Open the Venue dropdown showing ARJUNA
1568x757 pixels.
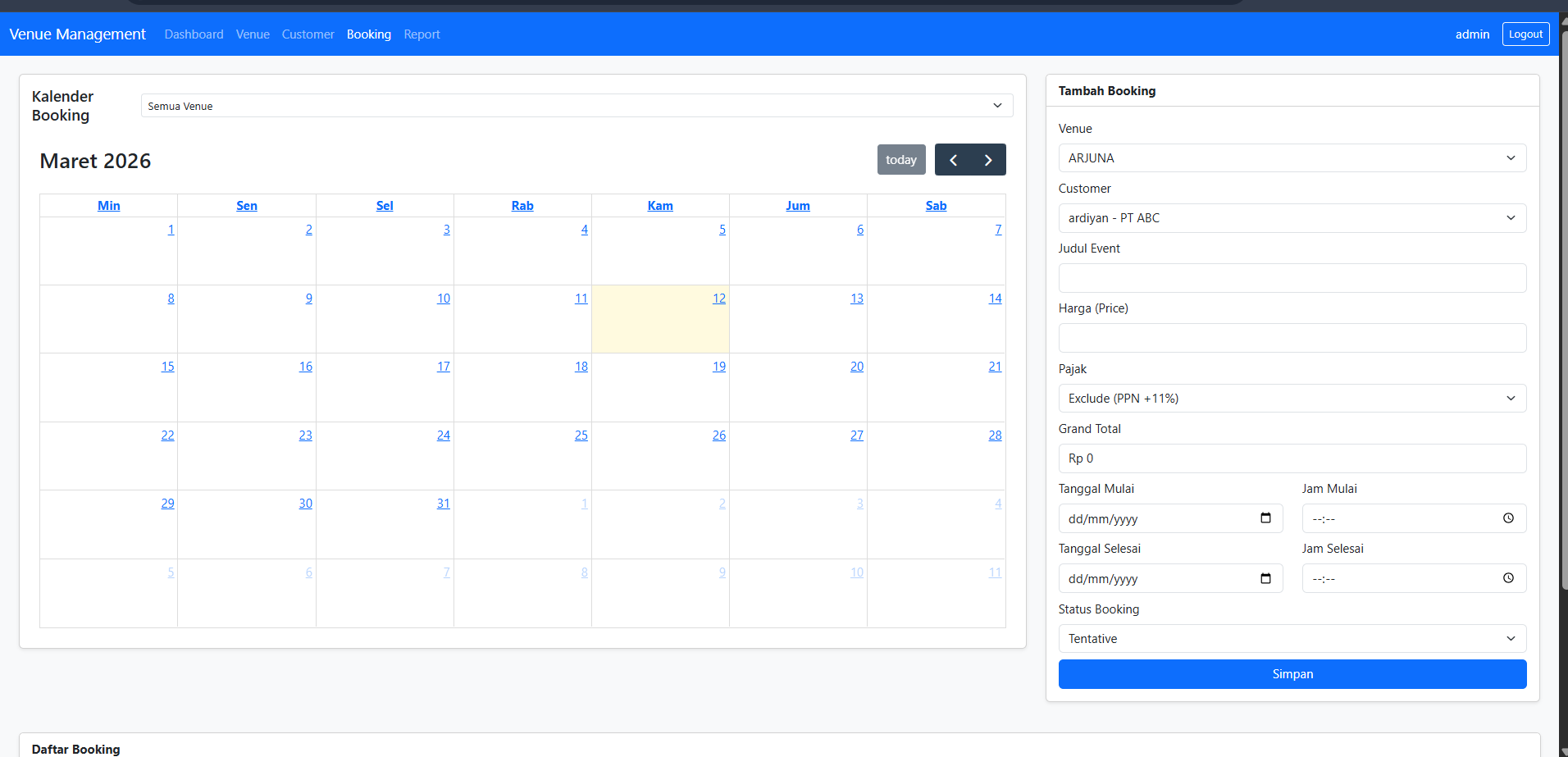coord(1292,158)
